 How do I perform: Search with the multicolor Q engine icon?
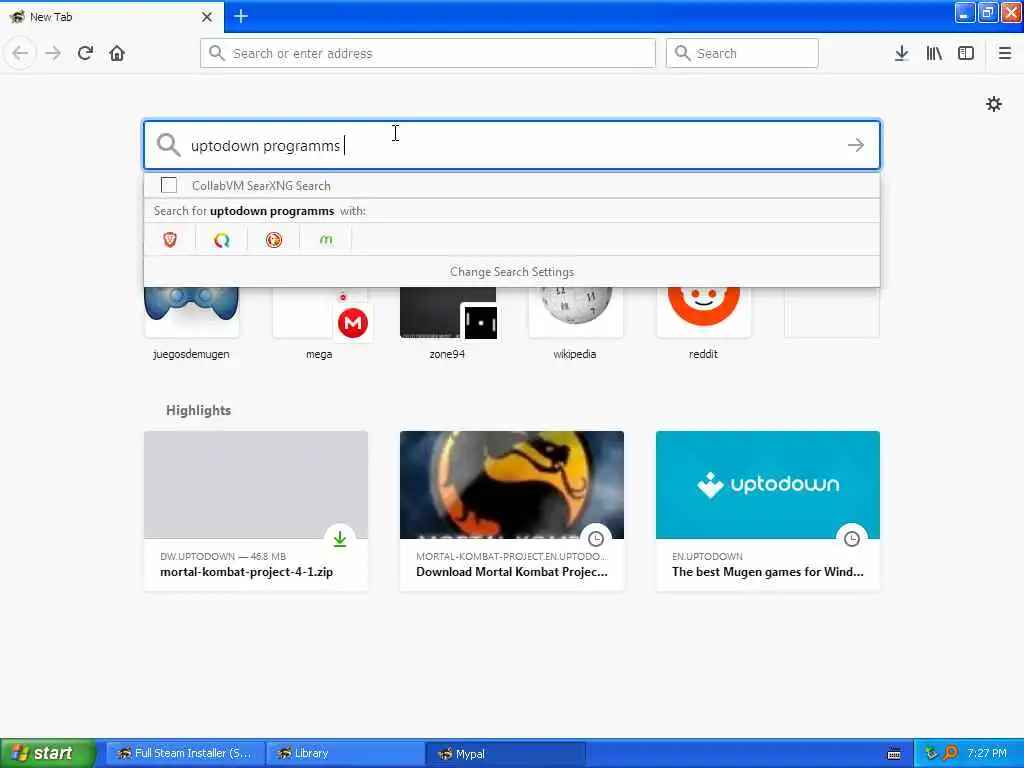pos(222,240)
